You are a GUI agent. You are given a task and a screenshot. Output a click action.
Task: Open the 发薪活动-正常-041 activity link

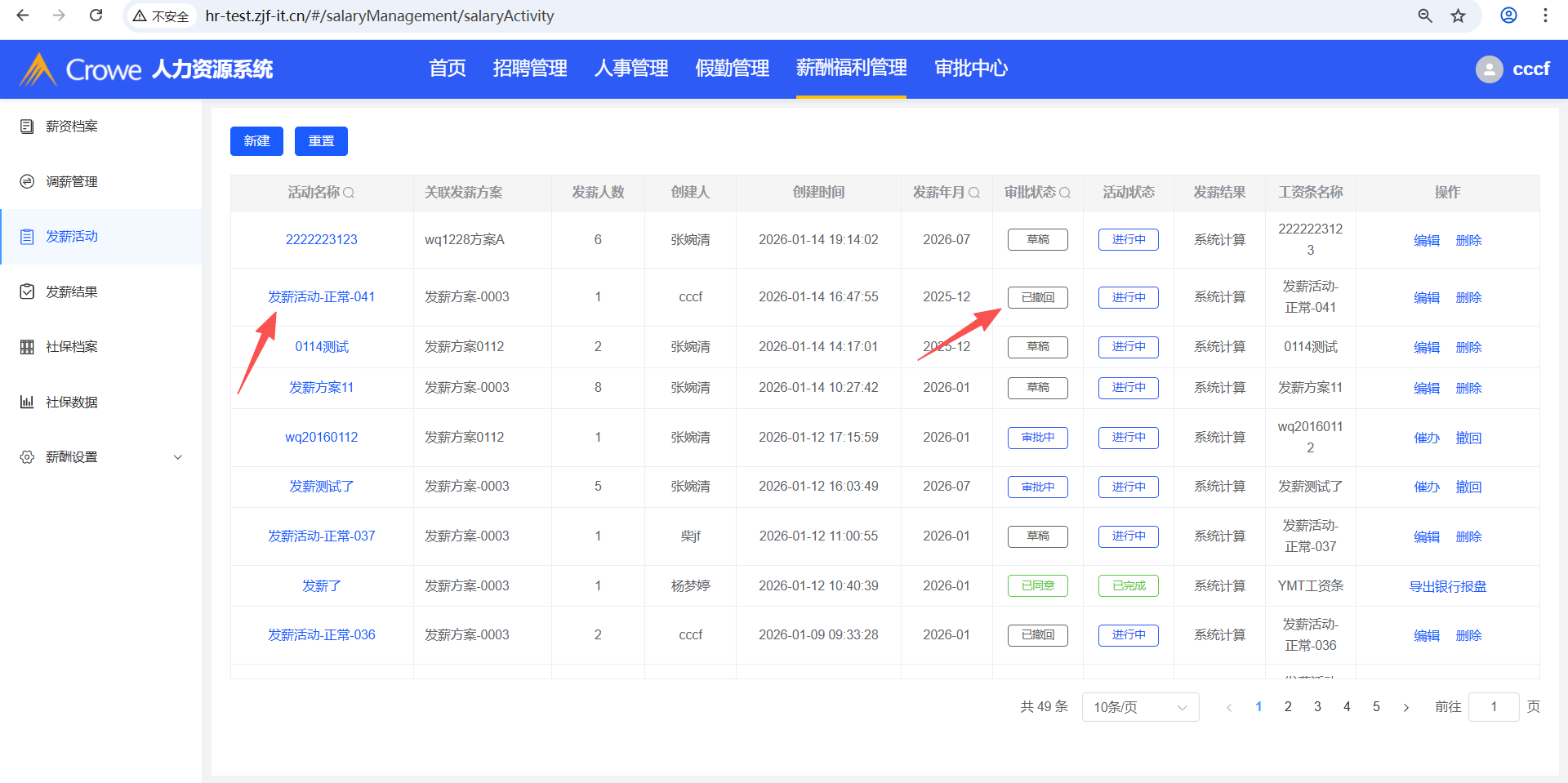(x=321, y=297)
